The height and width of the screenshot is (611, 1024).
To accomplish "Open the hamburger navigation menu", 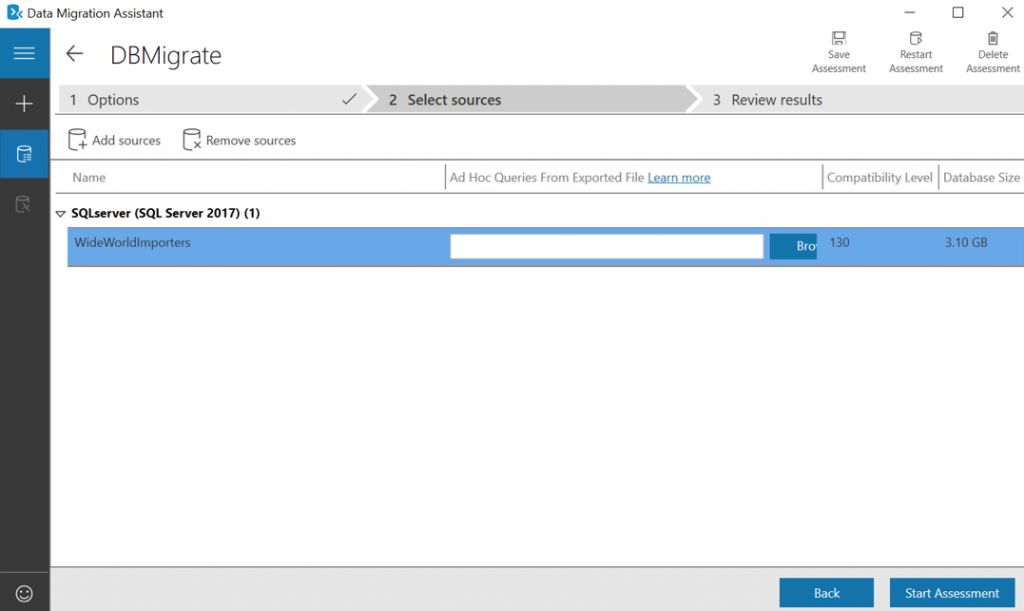I will [x=23, y=53].
